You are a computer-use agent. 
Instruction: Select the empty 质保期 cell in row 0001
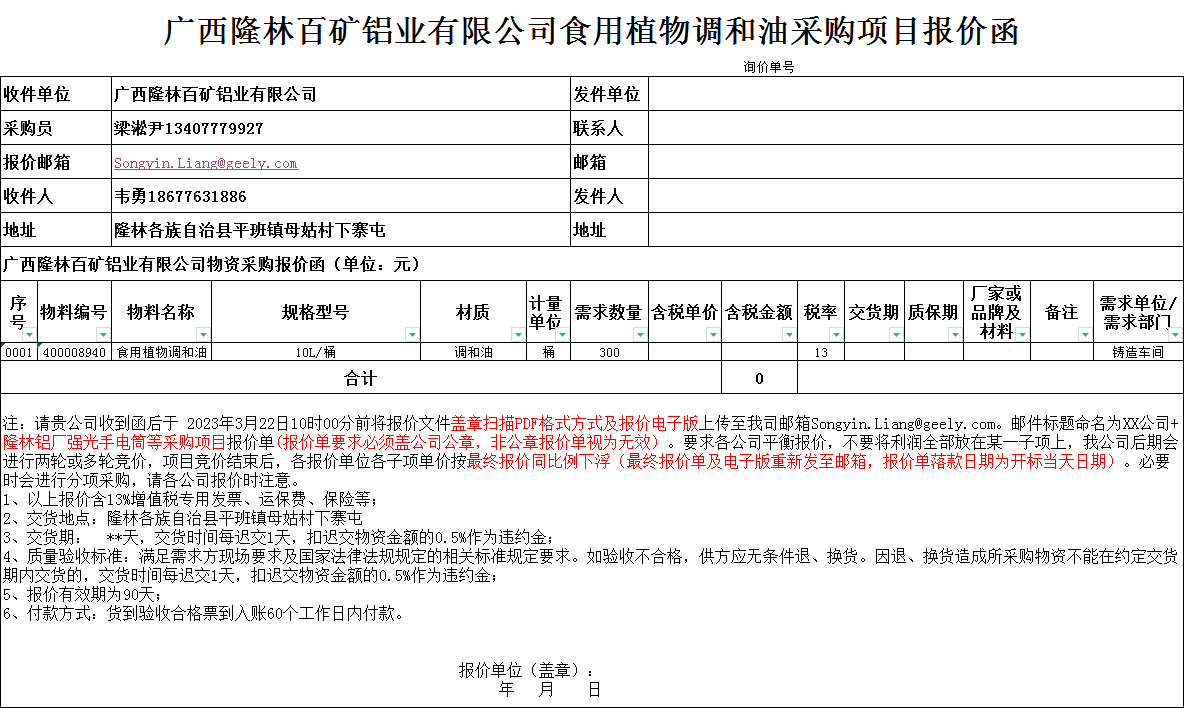933,352
